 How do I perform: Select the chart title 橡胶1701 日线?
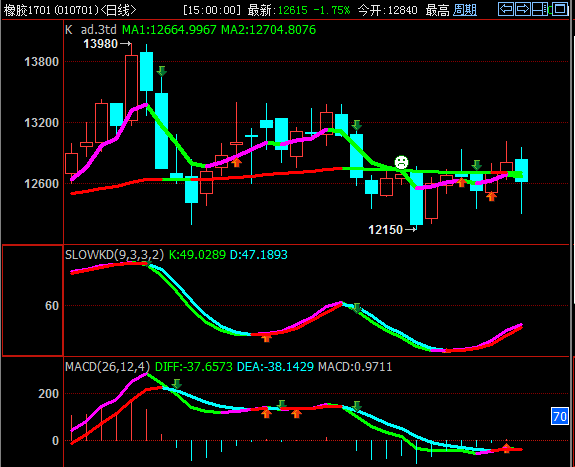click(70, 10)
